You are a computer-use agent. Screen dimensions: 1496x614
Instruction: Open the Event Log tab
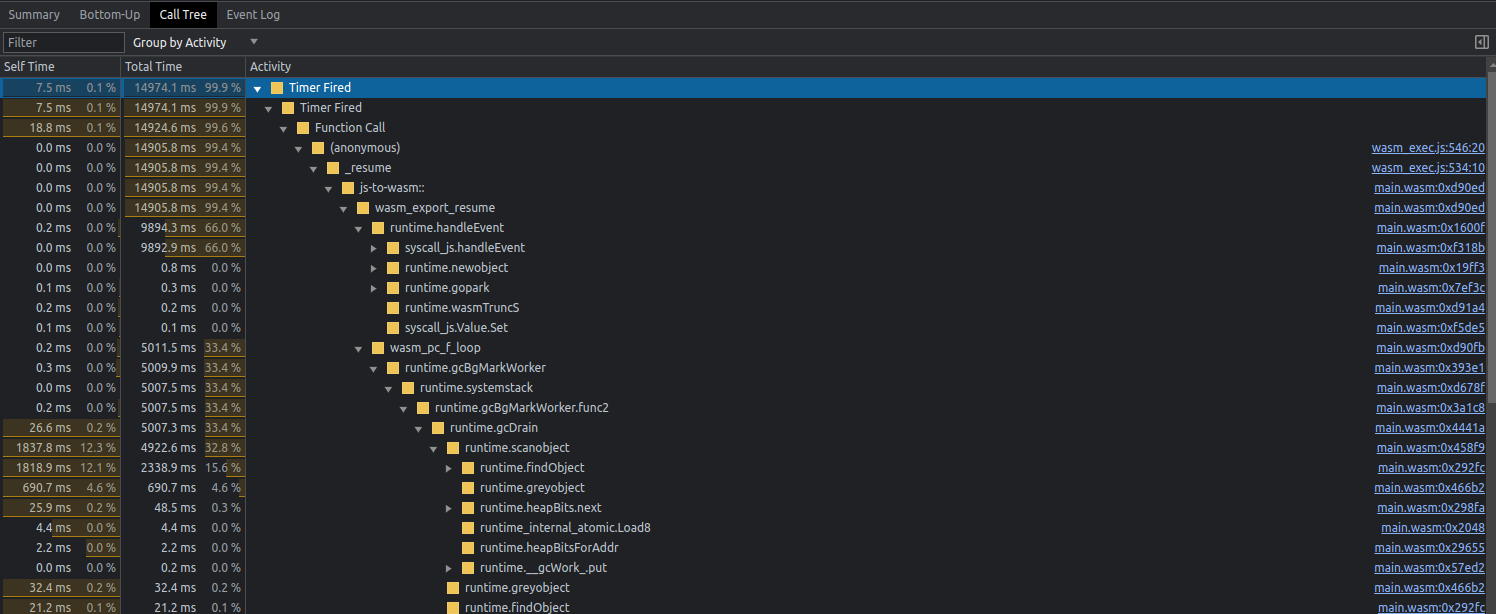tap(253, 14)
